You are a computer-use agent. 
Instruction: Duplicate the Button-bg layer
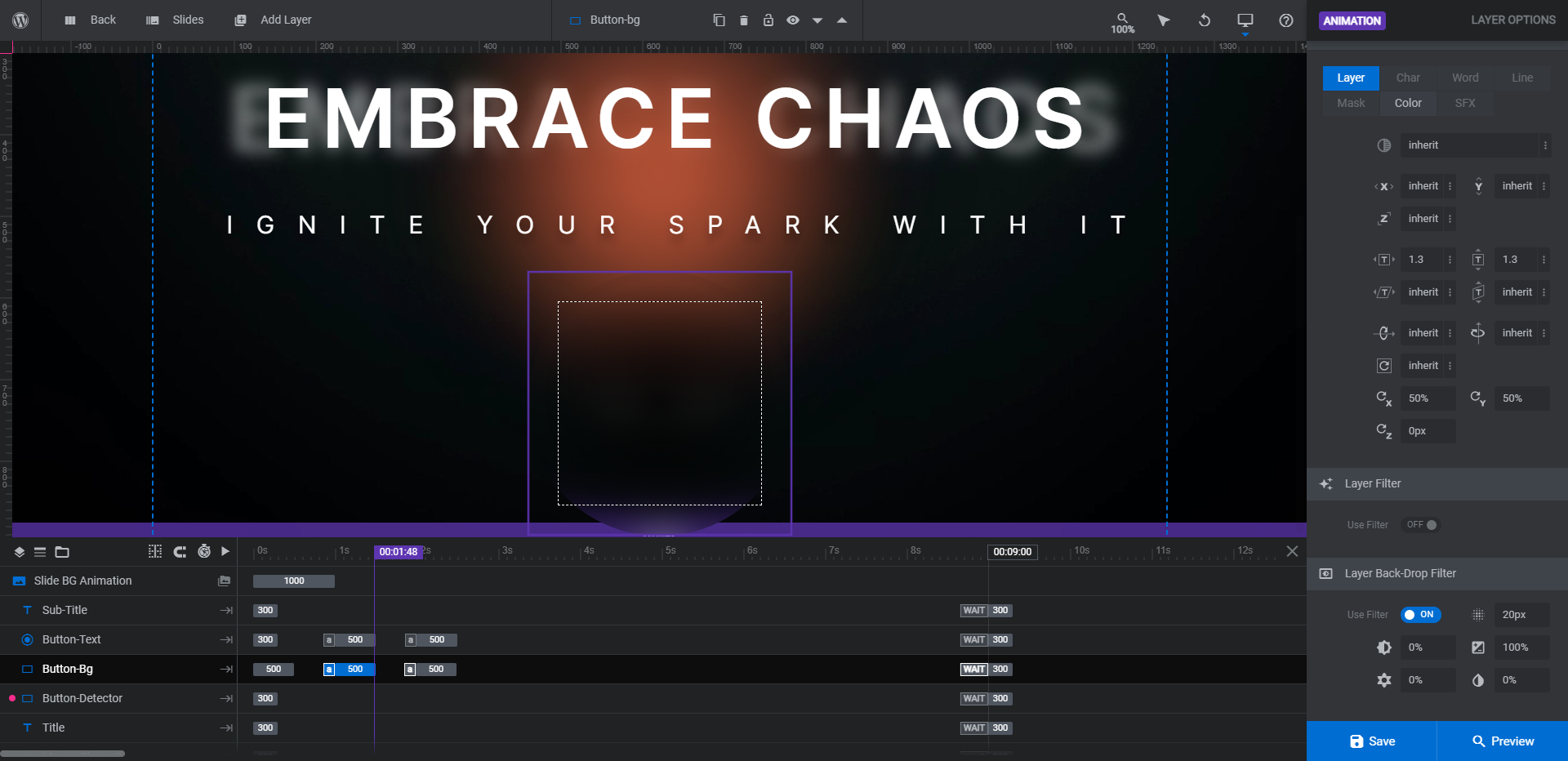(719, 20)
